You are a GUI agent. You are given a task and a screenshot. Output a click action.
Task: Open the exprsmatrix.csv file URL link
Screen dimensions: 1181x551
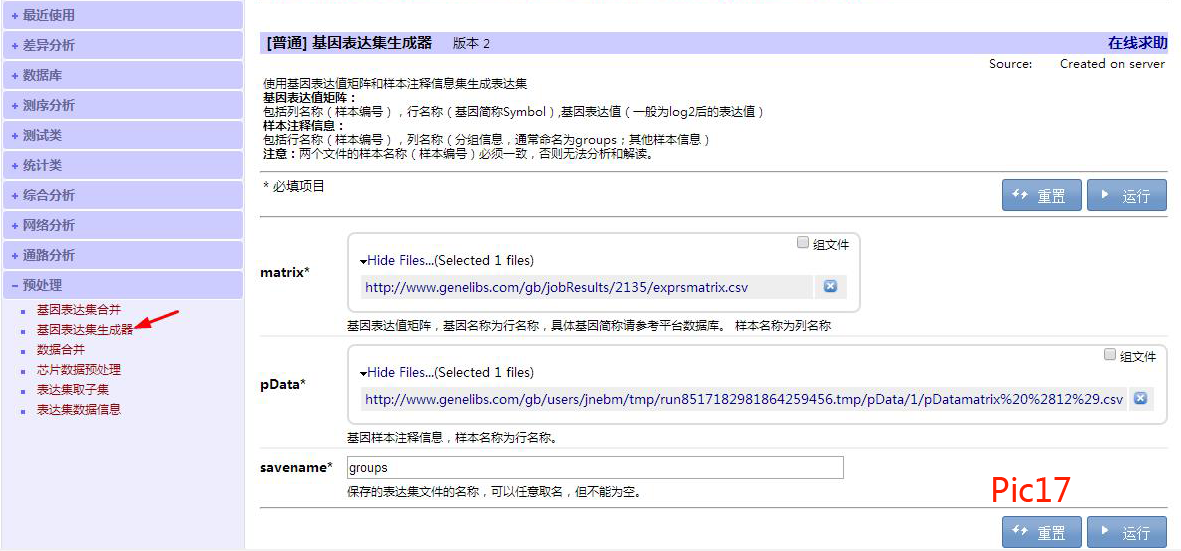pyautogui.click(x=556, y=287)
